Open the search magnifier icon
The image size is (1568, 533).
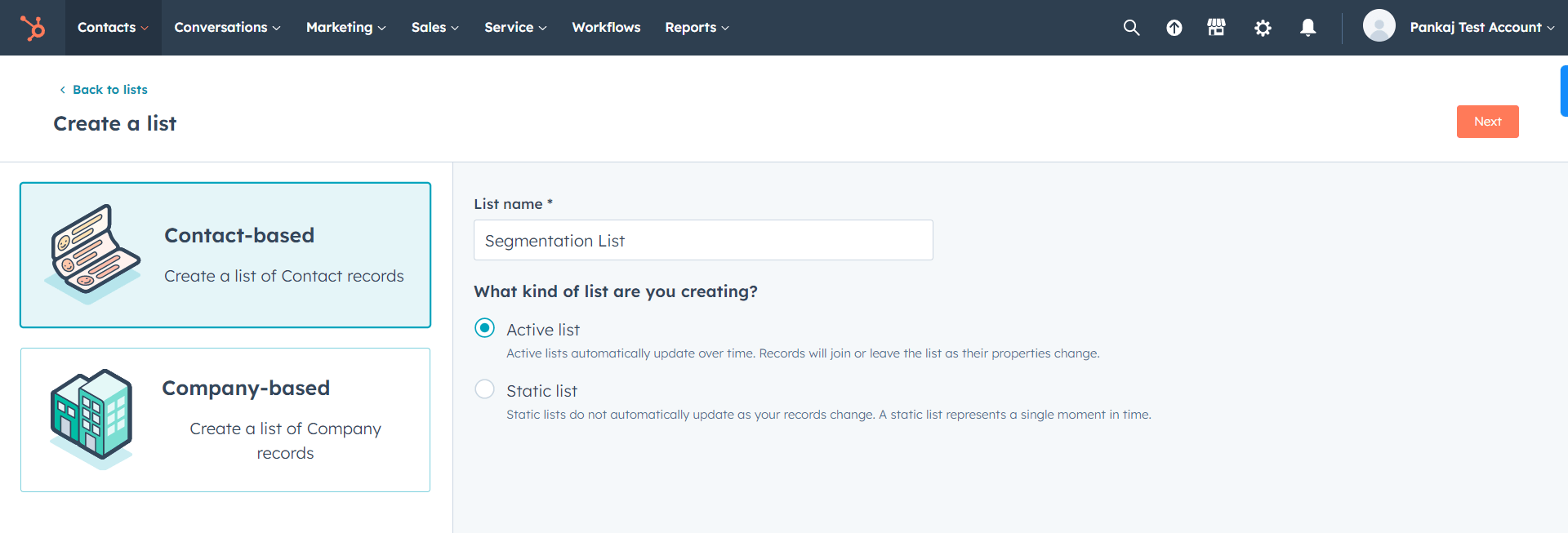(1131, 28)
